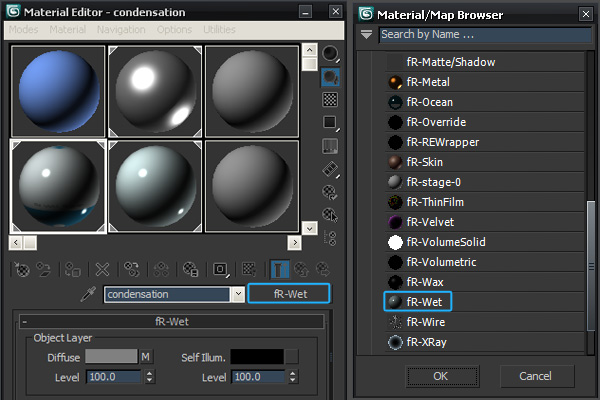Toggle the Backlight icon
Viewport: 600px width, 400px height.
click(330, 77)
